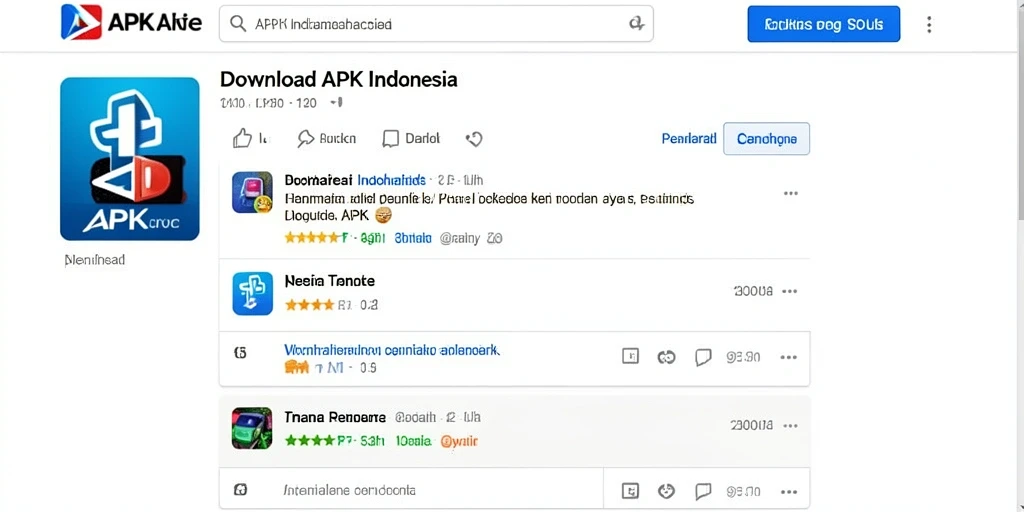
Task: Click the icon at right end of search bar
Action: 635,24
